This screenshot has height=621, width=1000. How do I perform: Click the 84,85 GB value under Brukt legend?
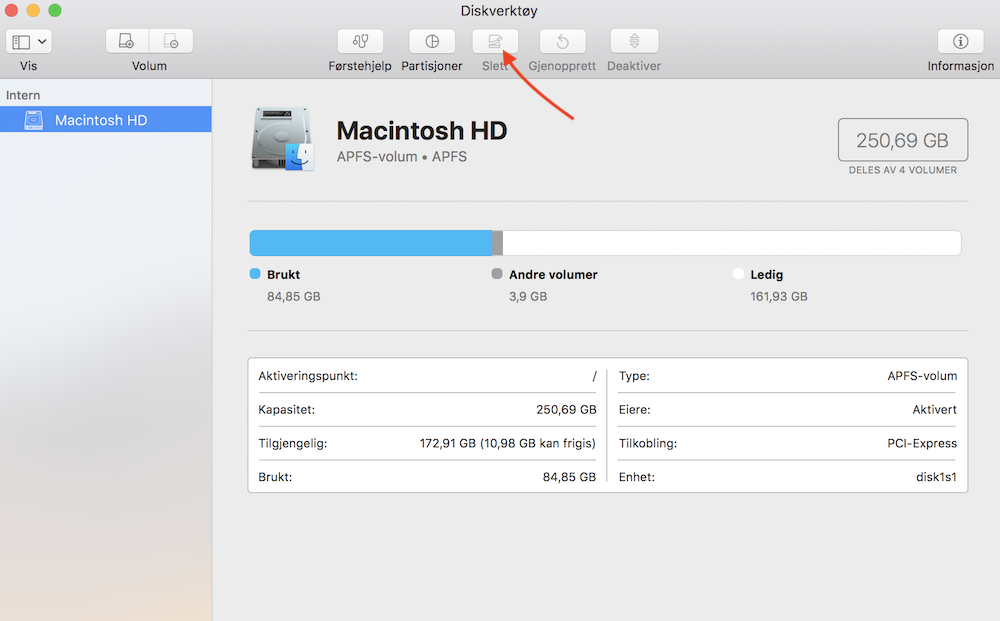pyautogui.click(x=293, y=296)
